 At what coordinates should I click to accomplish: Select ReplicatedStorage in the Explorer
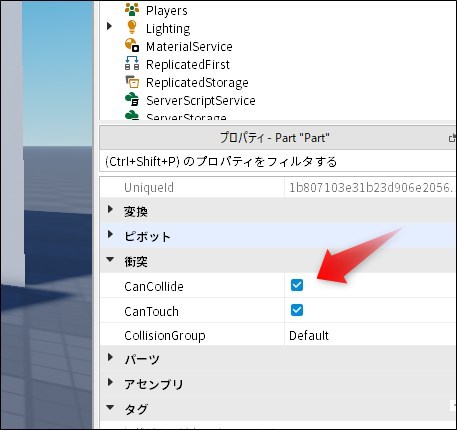(197, 83)
